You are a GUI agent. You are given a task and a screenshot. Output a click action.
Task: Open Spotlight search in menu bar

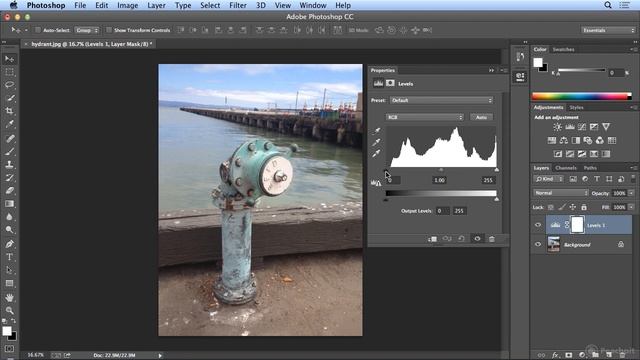[x=608, y=5]
